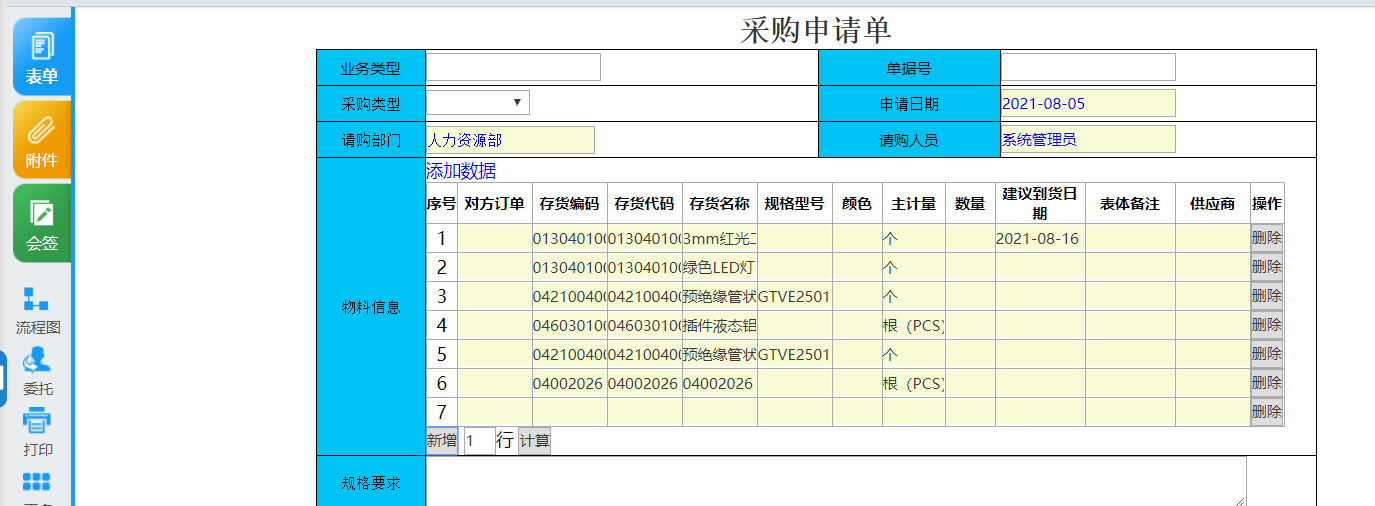Click row 1 供应商 cell
This screenshot has height=506, width=1375.
pos(1213,238)
